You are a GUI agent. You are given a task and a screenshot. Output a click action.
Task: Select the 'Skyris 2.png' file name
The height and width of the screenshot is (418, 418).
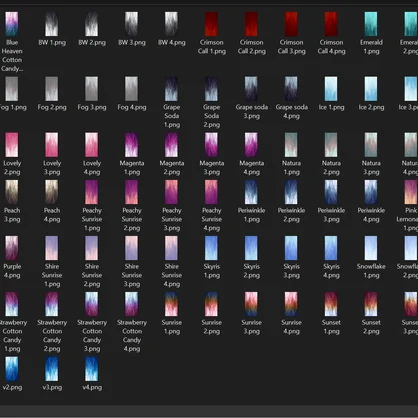(x=251, y=271)
